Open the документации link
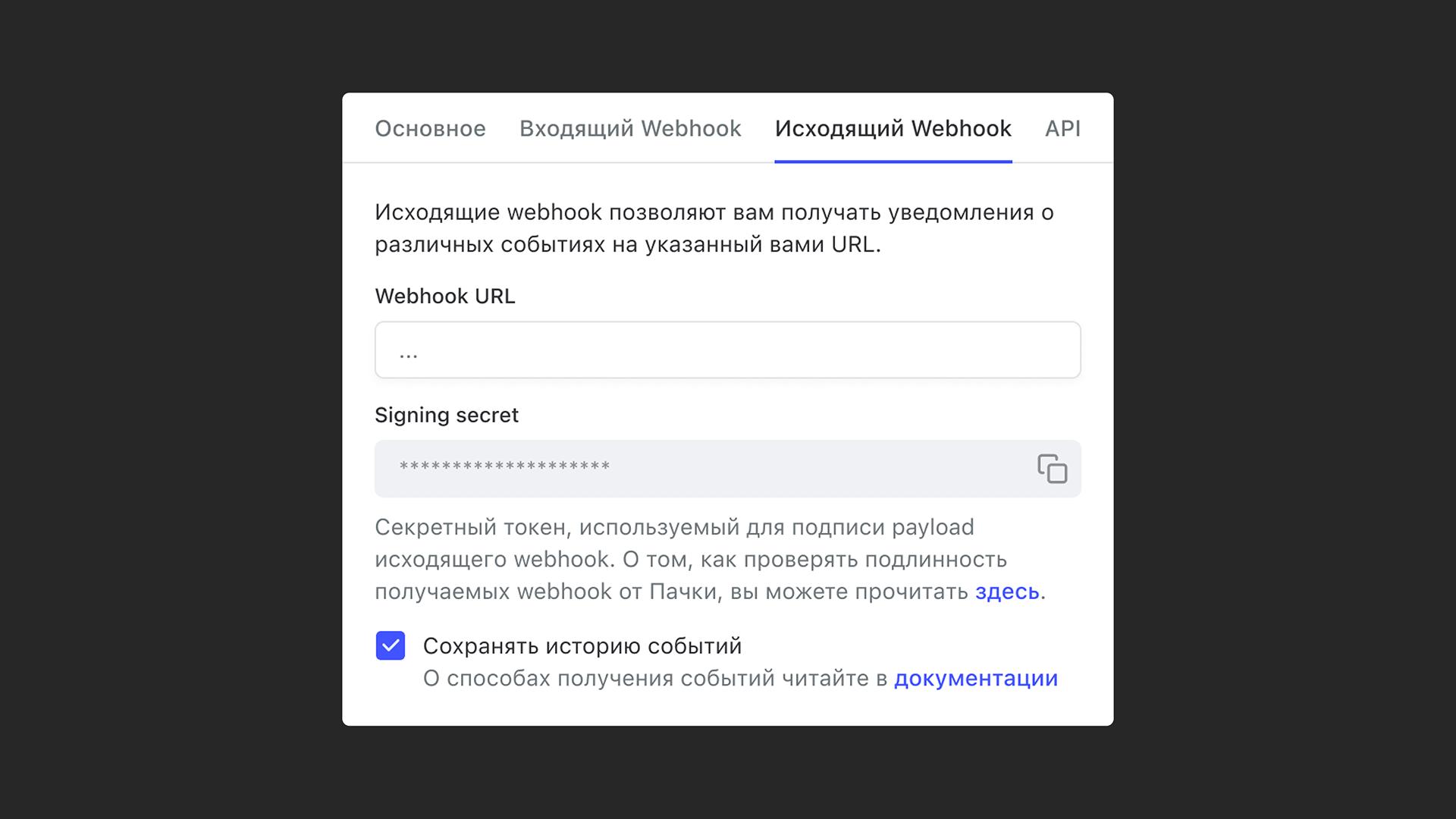The image size is (1456, 819). [x=975, y=678]
